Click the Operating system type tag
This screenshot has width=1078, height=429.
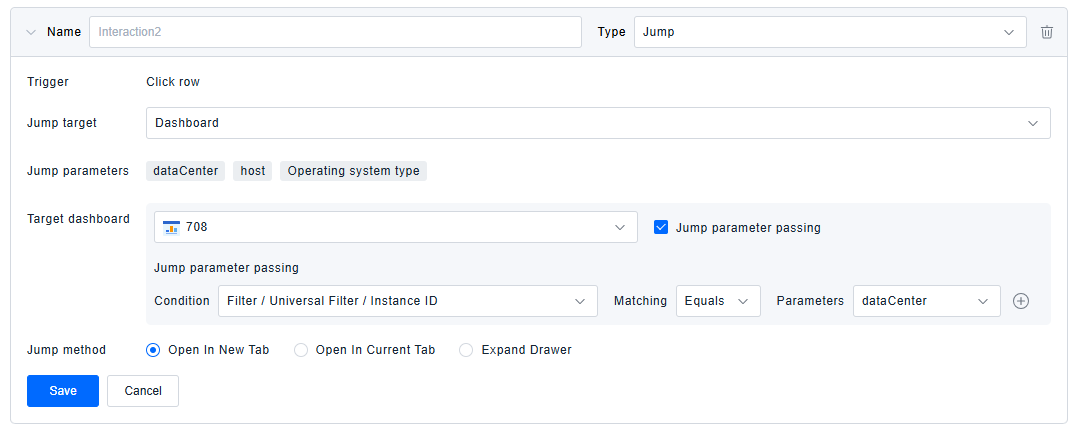point(353,171)
